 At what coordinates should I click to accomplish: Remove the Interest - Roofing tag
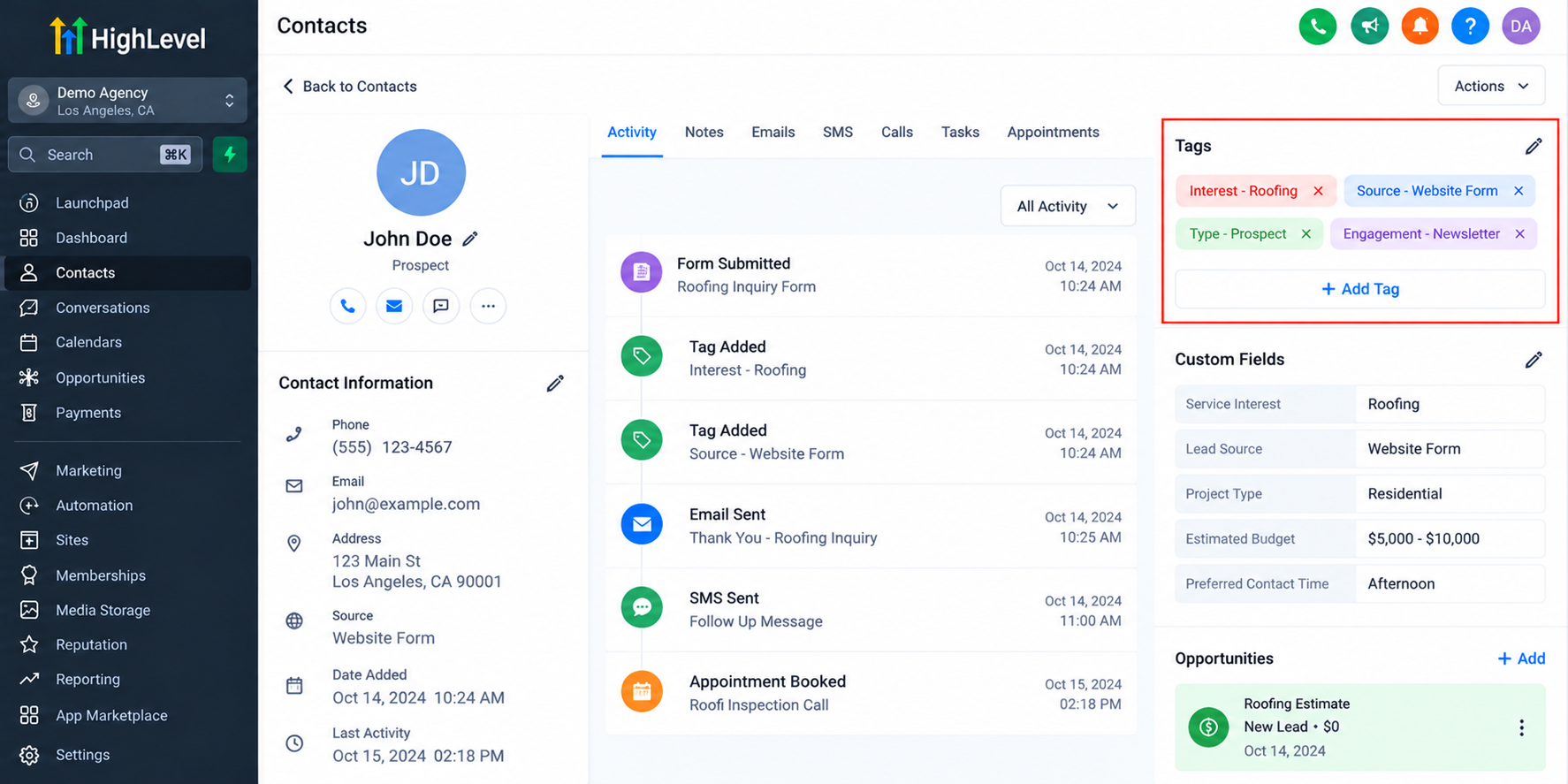click(x=1318, y=191)
